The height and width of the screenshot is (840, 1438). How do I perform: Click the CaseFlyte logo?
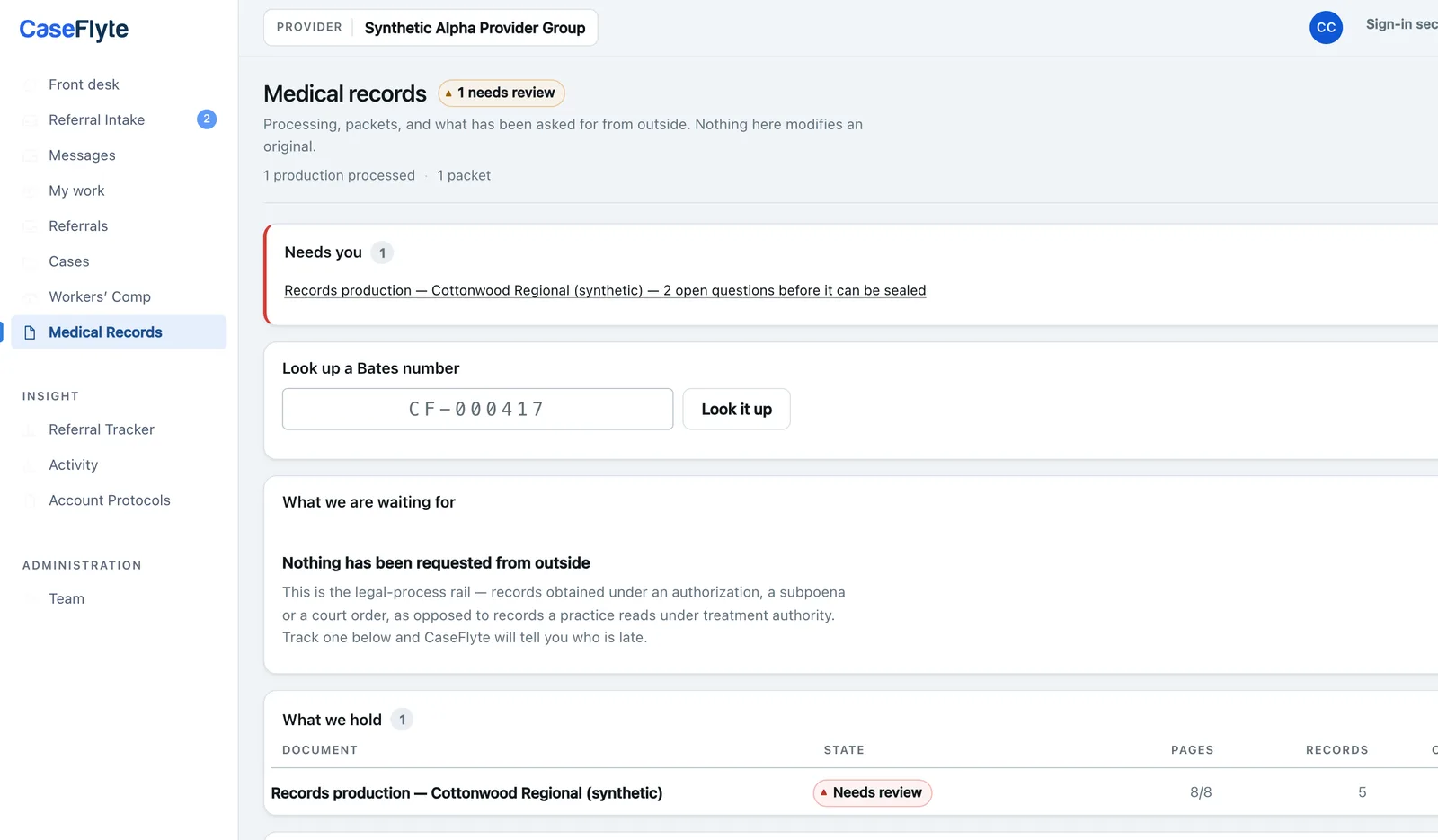click(74, 29)
